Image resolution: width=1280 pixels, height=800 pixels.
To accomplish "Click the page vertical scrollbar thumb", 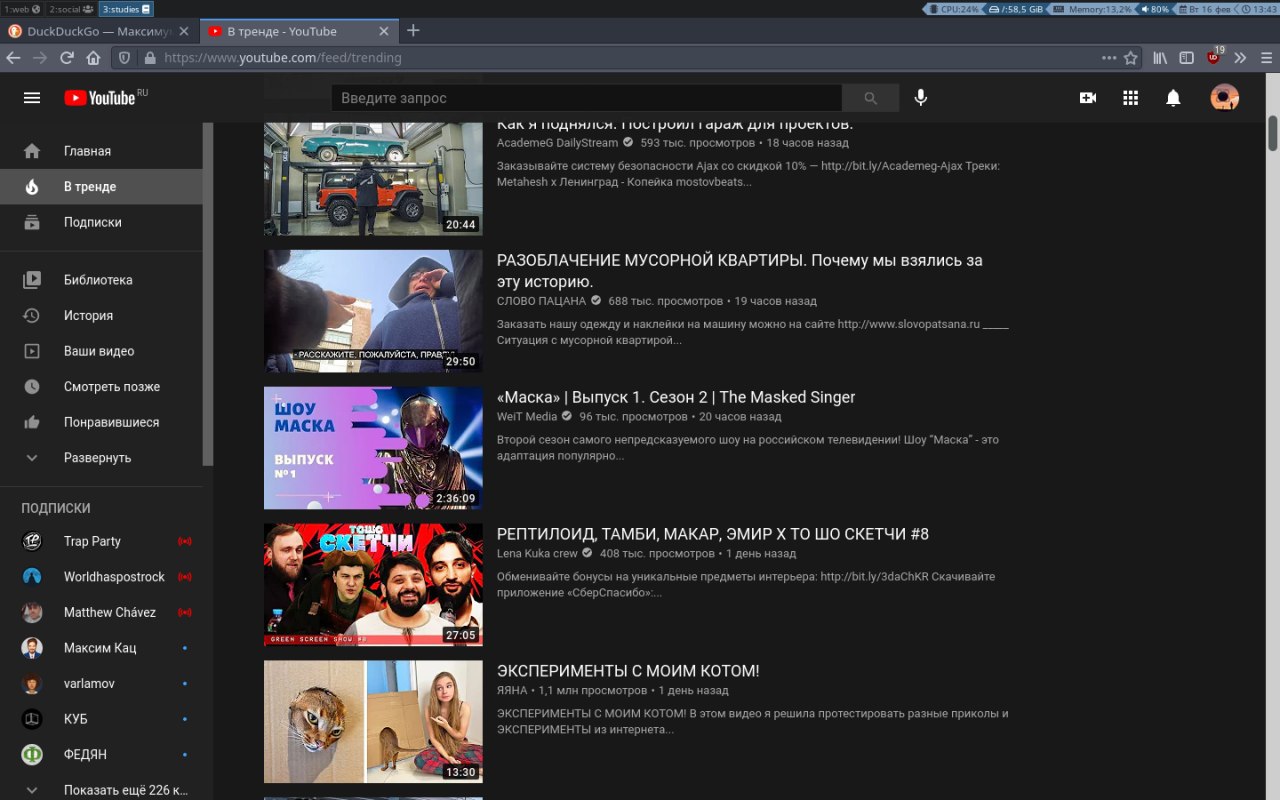I will point(1273,133).
